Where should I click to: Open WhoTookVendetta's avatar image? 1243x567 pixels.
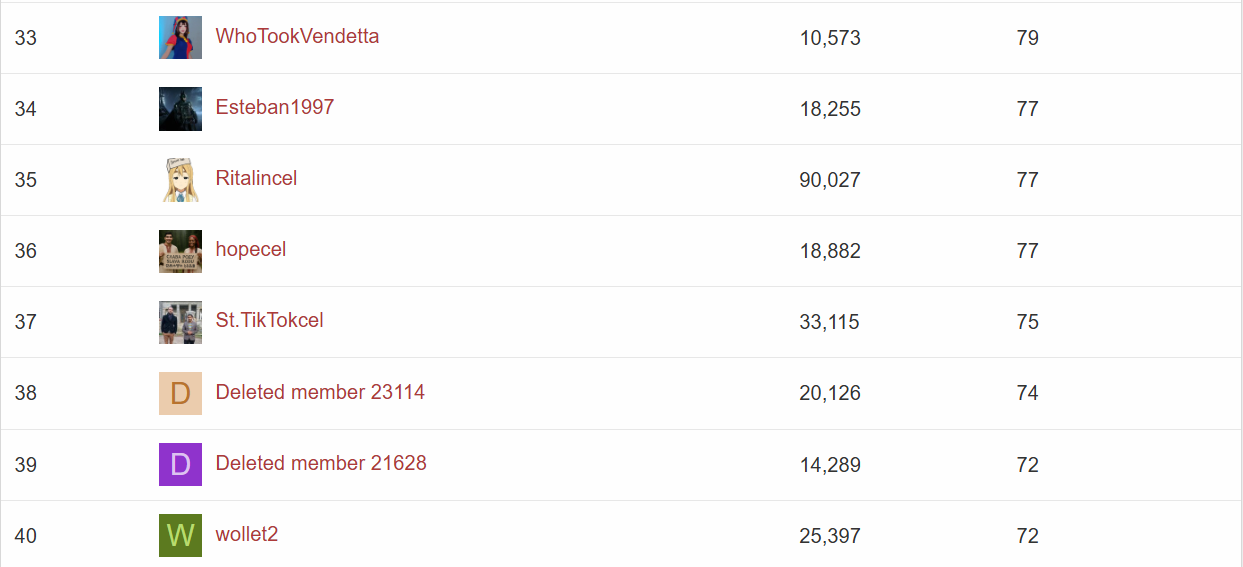tap(180, 38)
